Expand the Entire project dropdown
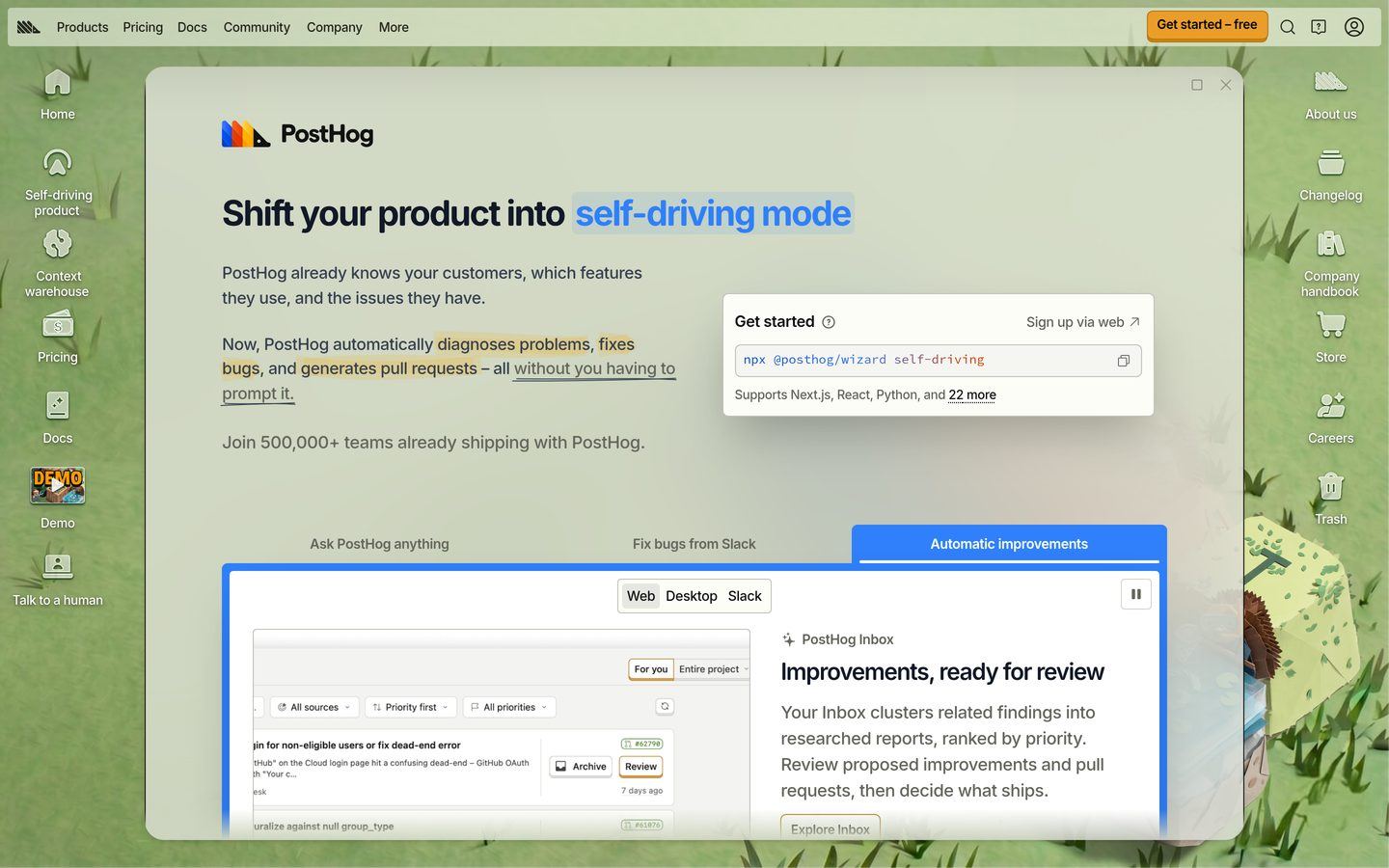Screen dimensions: 1389x868 coord(713,669)
